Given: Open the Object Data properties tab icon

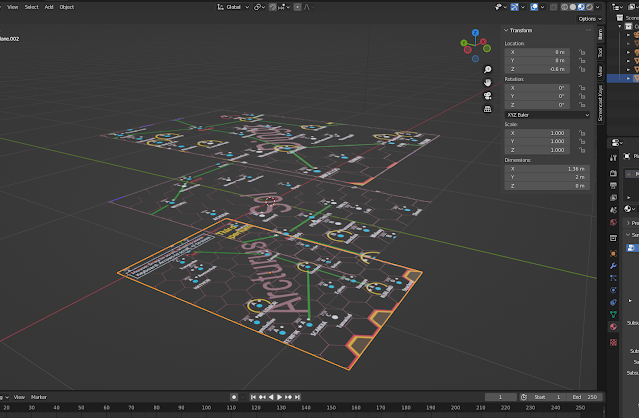Looking at the screenshot, I should coord(613,315).
